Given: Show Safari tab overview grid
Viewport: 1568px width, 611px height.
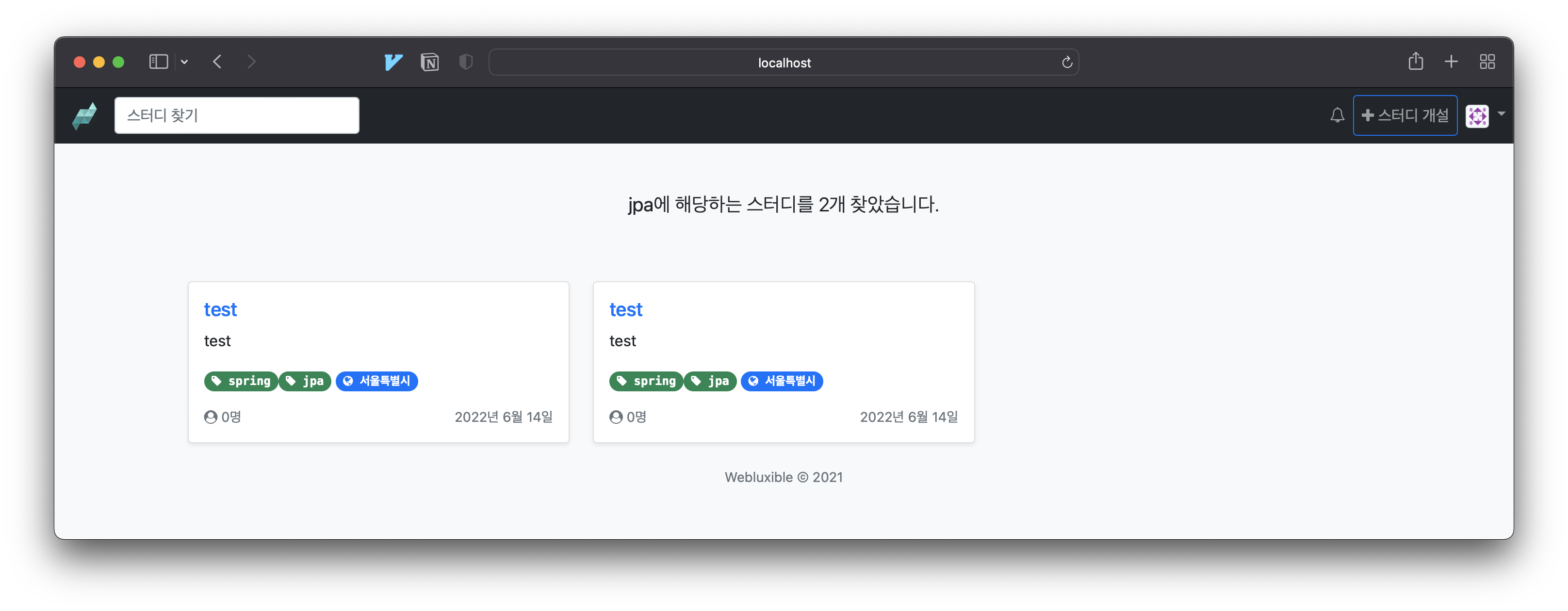Looking at the screenshot, I should 1487,62.
